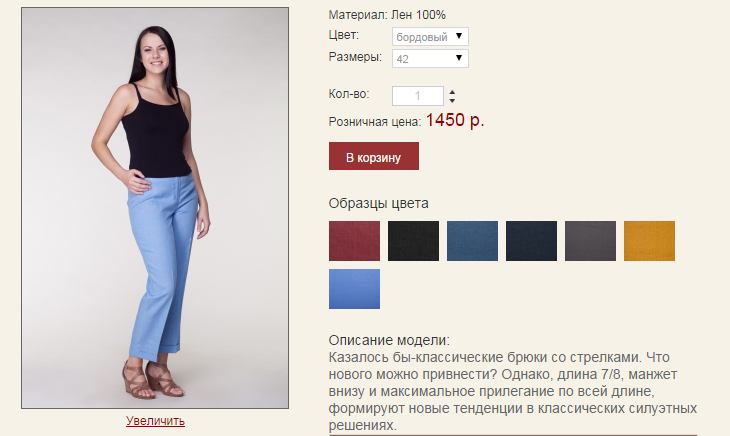730x436 pixels.
Task: Click the Кол-во quantity input field
Action: pos(418,96)
